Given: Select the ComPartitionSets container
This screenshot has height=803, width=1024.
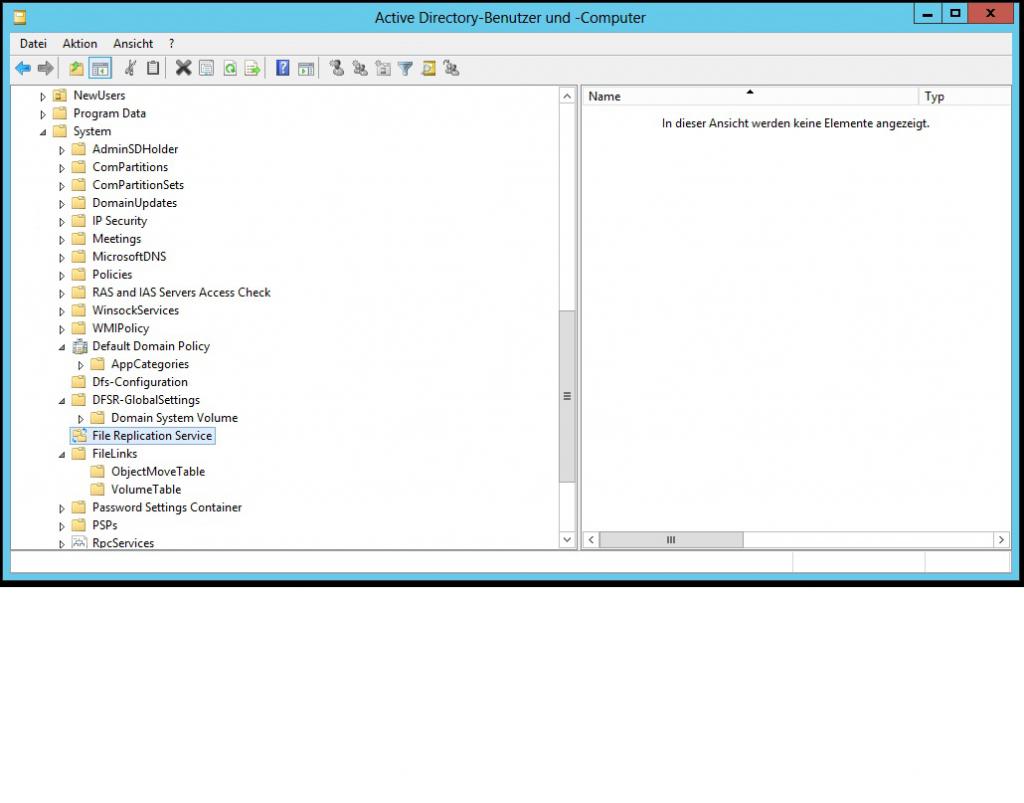Looking at the screenshot, I should pos(138,185).
